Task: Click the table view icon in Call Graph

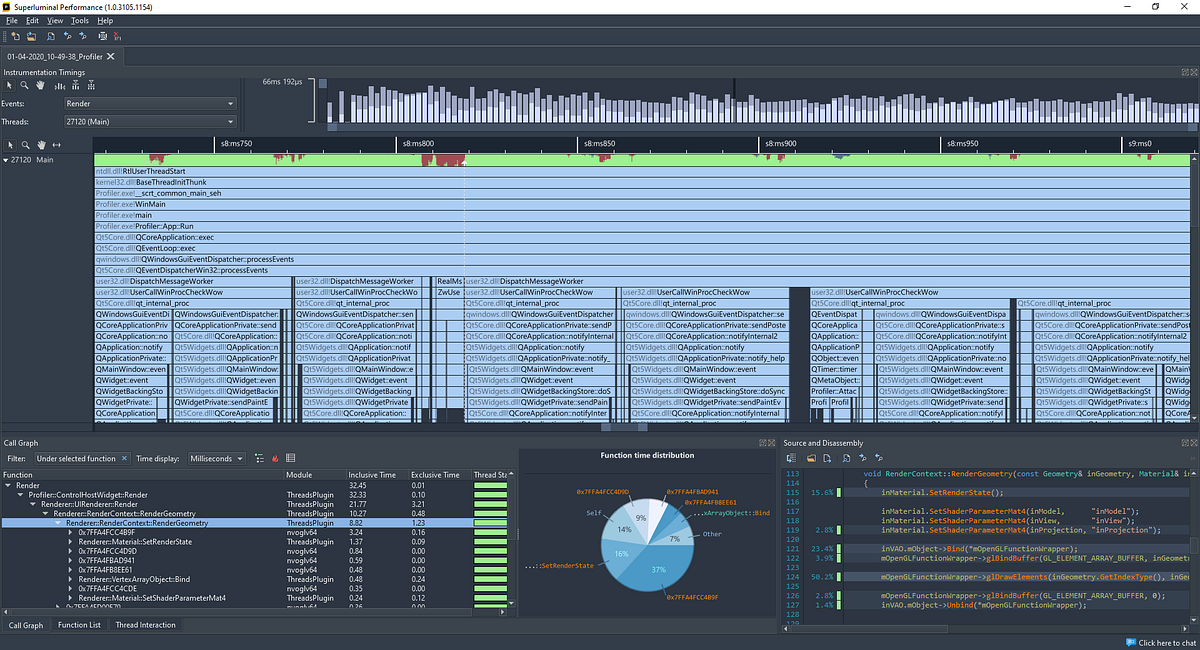Action: click(289, 458)
